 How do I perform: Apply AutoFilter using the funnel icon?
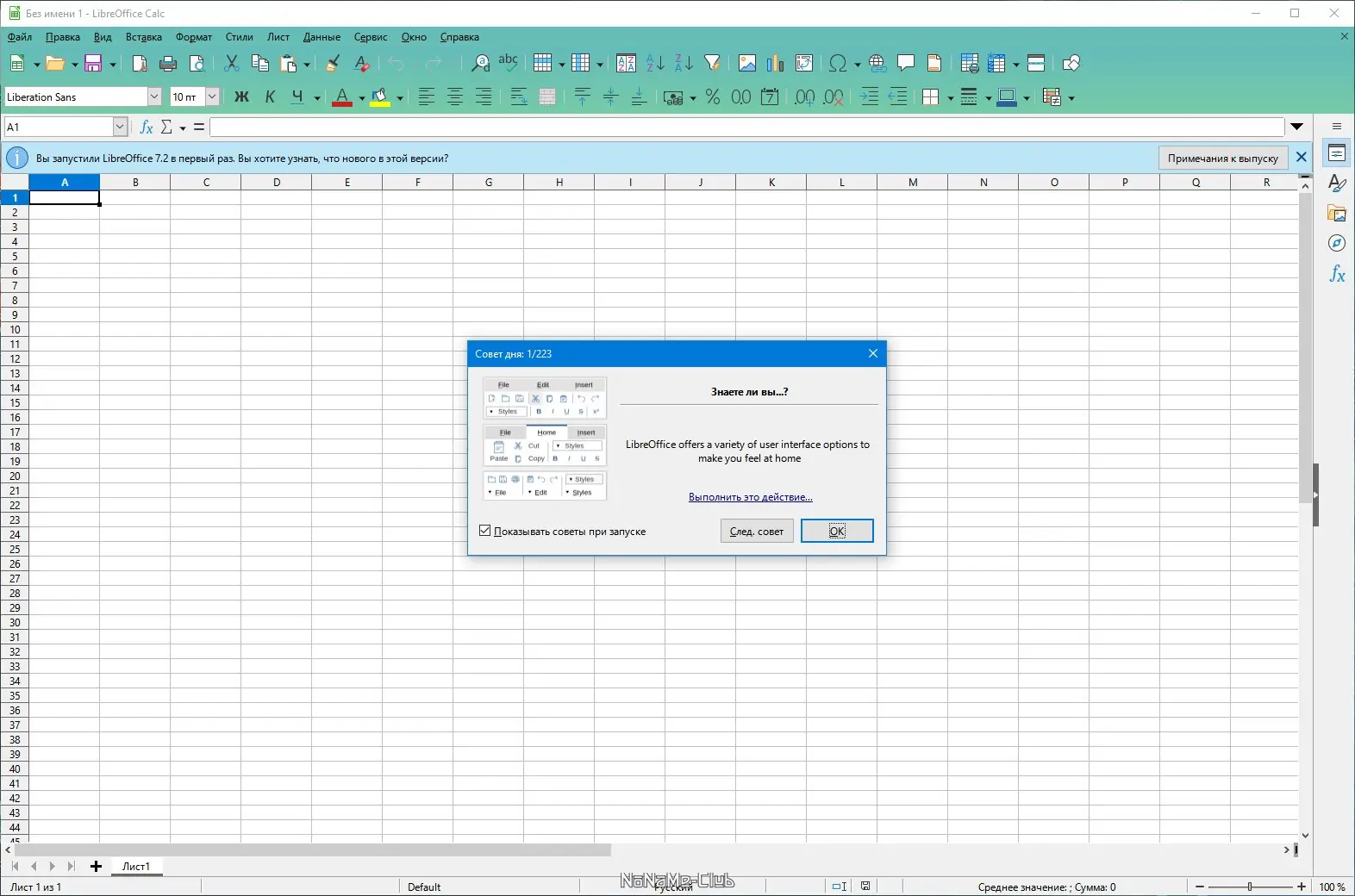coord(712,63)
